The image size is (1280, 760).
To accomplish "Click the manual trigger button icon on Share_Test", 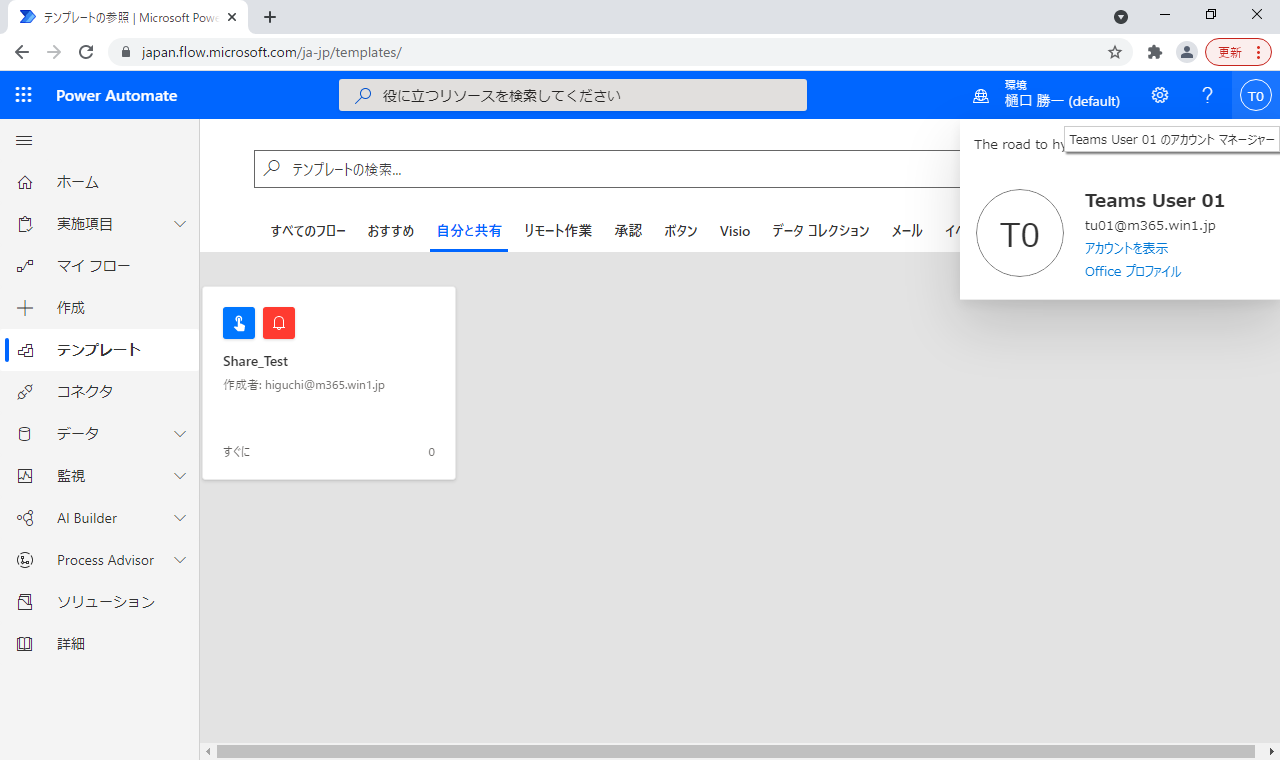I will (239, 323).
